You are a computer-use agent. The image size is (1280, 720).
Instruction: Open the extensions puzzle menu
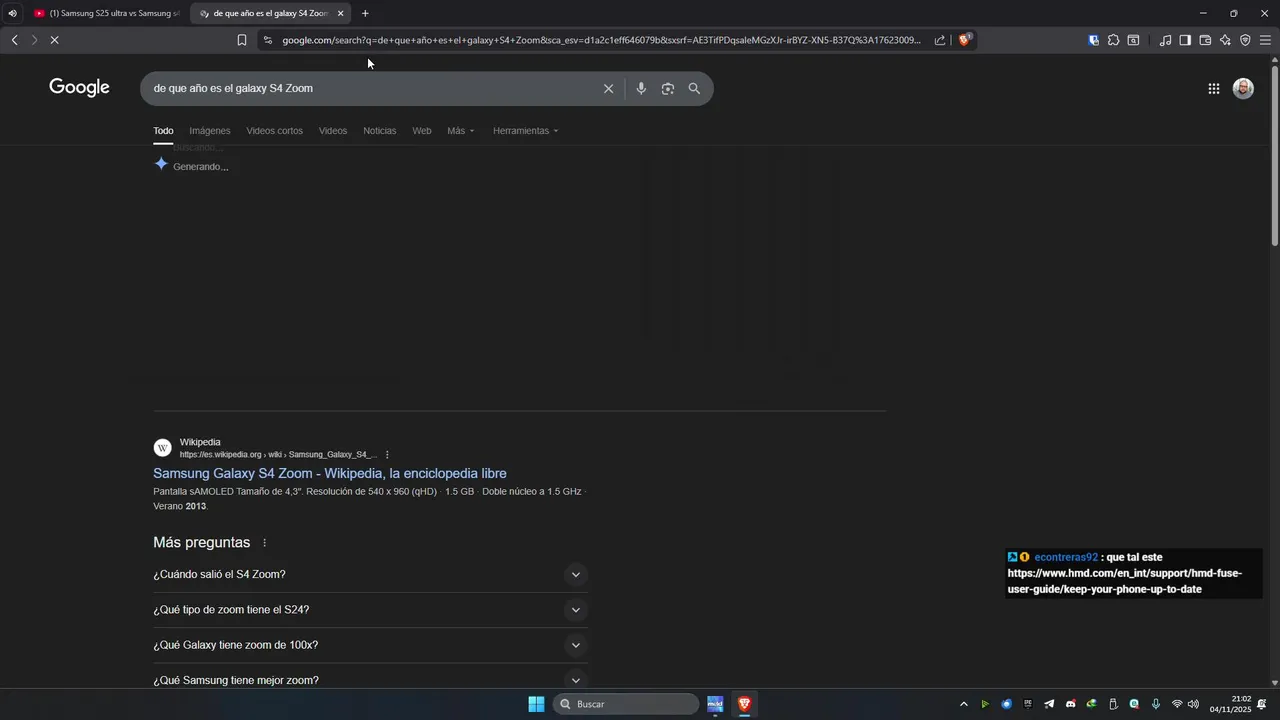(1113, 40)
